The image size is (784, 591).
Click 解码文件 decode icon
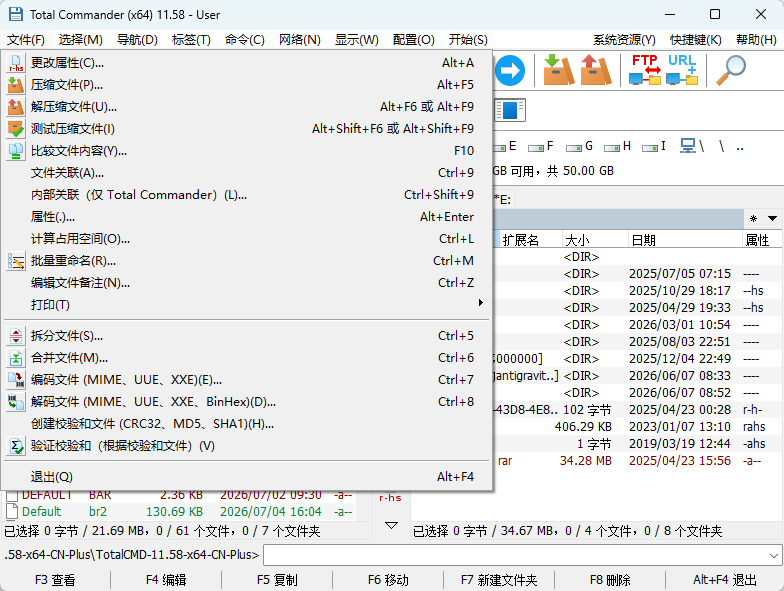[16, 402]
